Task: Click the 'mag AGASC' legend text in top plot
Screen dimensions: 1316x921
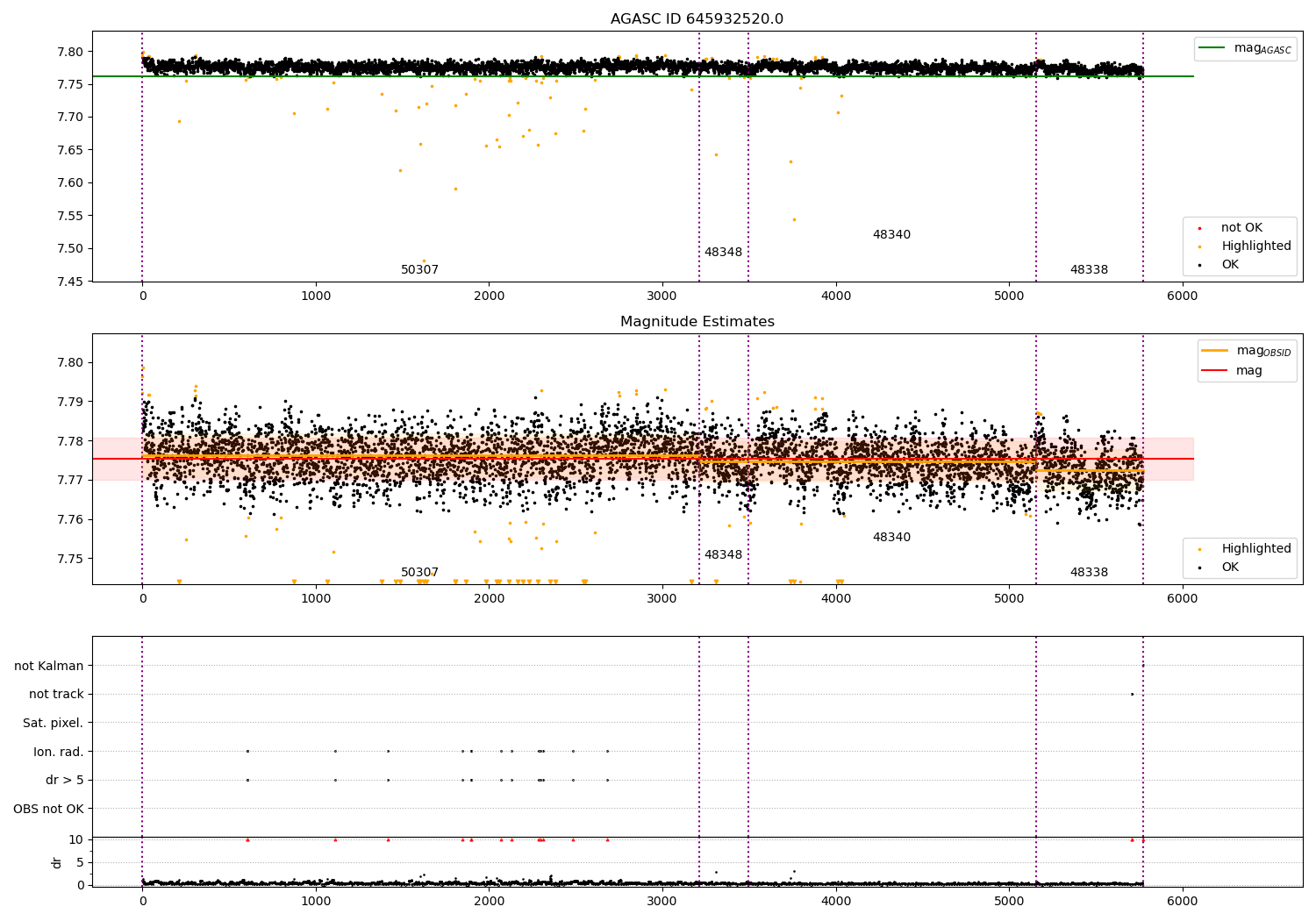Action: 1262,49
